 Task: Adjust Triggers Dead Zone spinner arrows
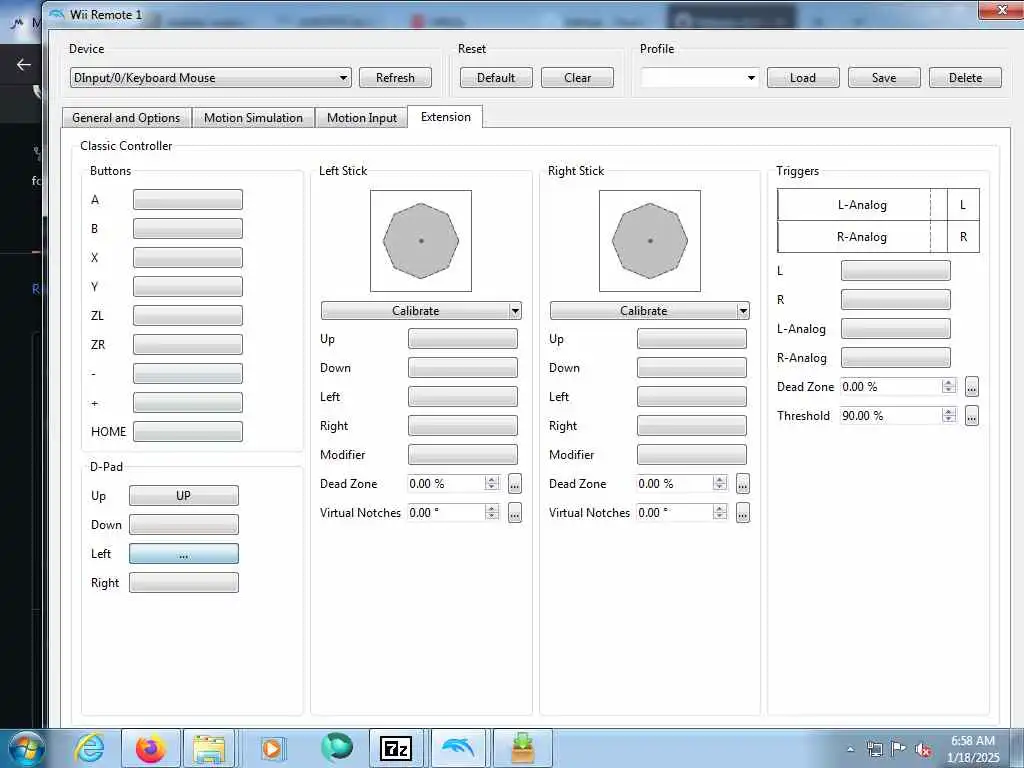click(x=949, y=386)
